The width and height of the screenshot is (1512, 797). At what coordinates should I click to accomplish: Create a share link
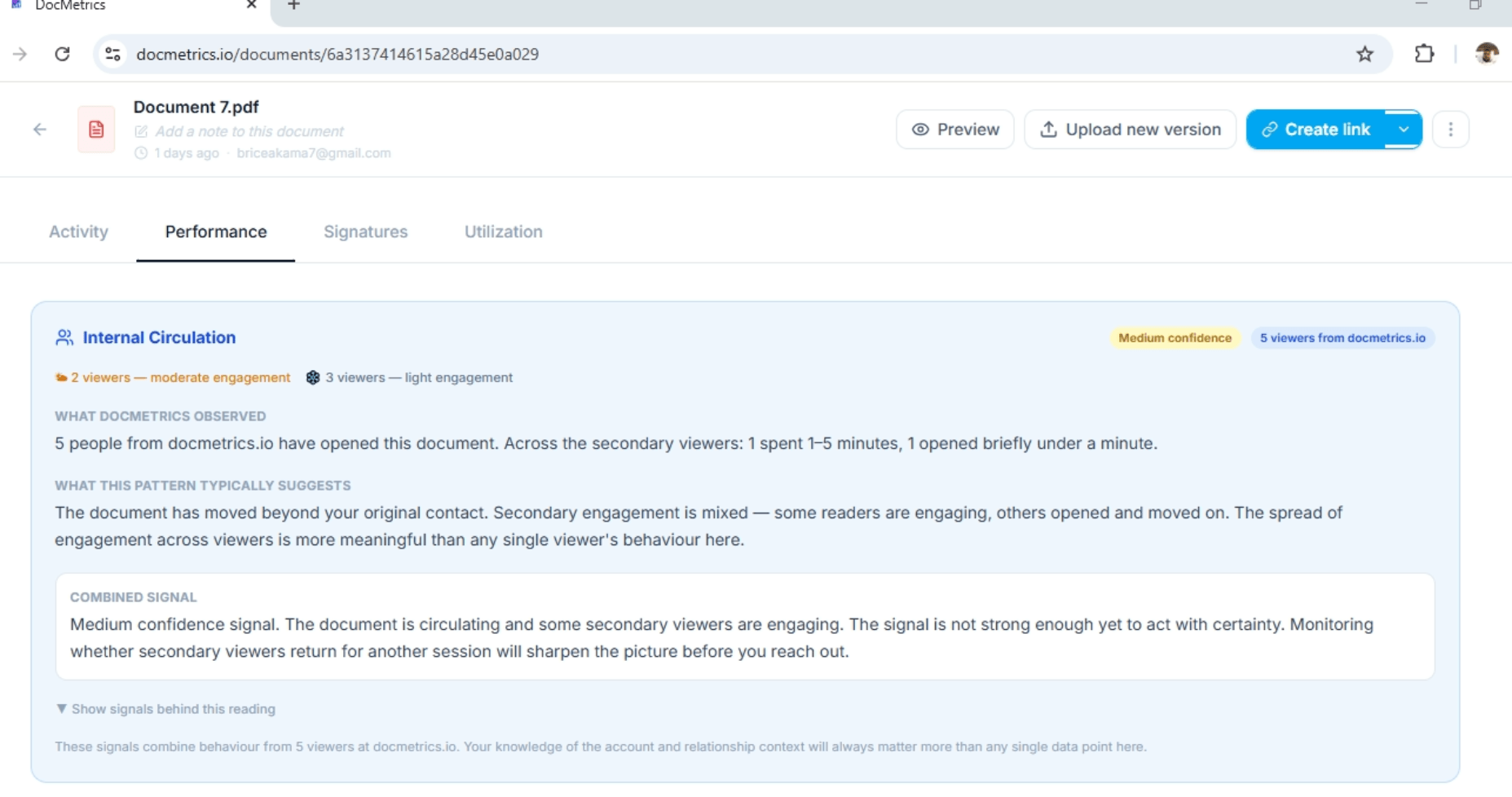1316,130
